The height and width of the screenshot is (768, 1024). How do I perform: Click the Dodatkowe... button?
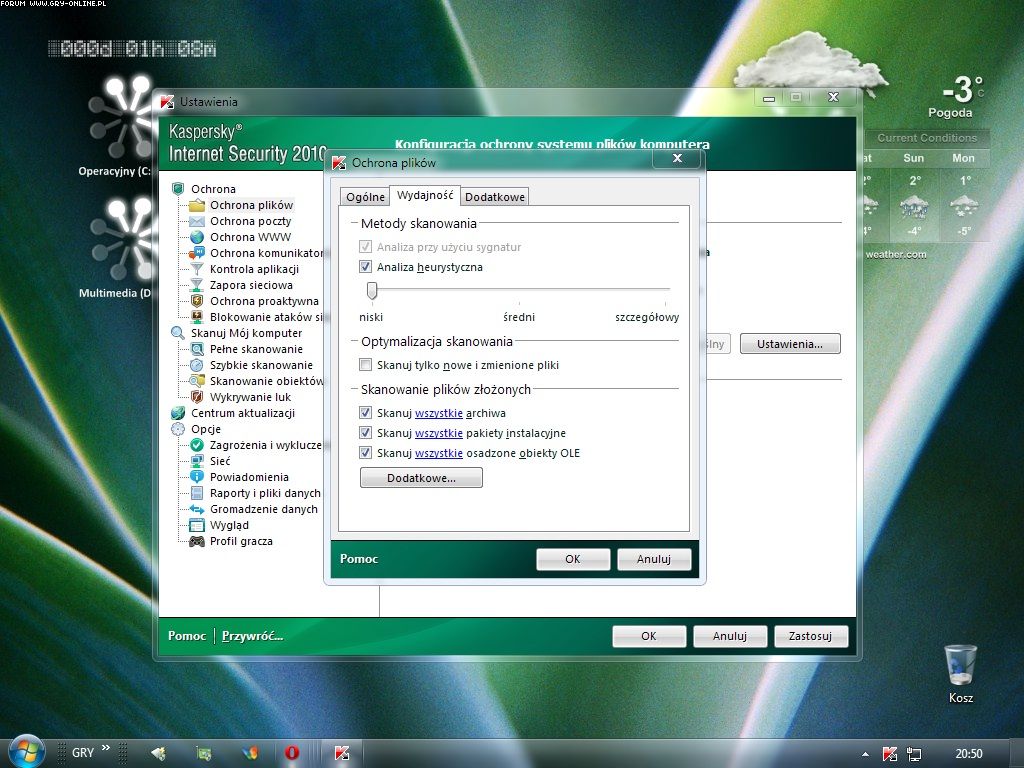pos(421,478)
